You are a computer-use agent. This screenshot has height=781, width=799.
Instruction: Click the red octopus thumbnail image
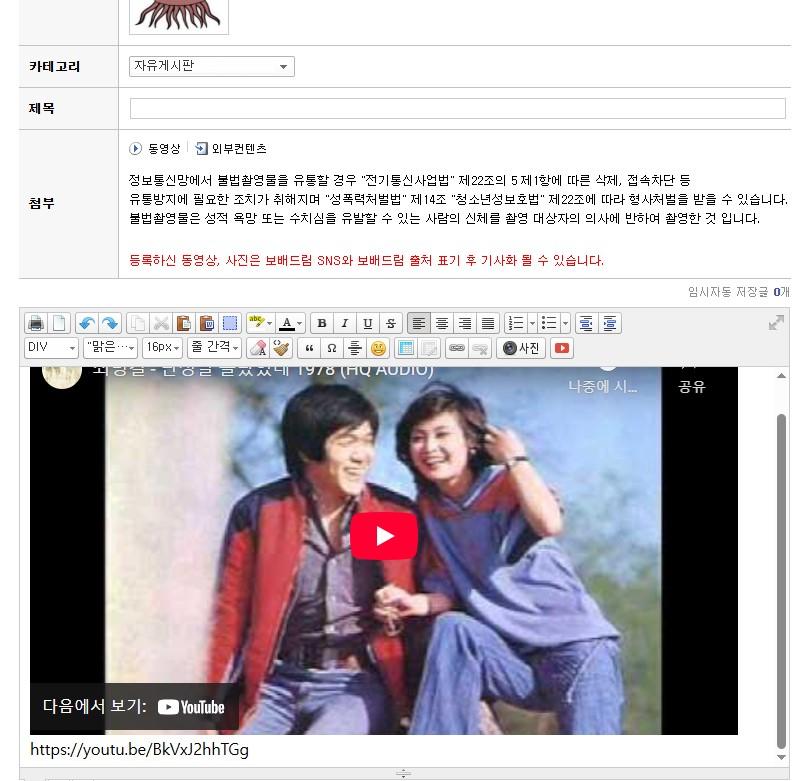point(179,15)
